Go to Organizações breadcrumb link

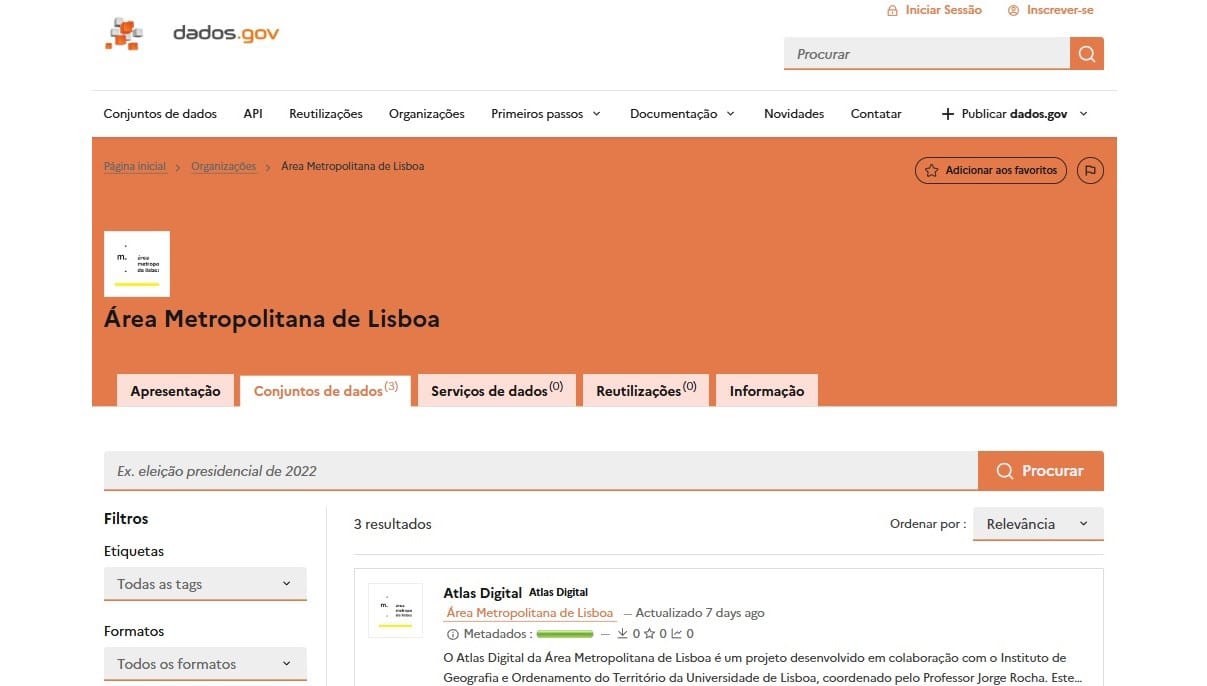224,166
